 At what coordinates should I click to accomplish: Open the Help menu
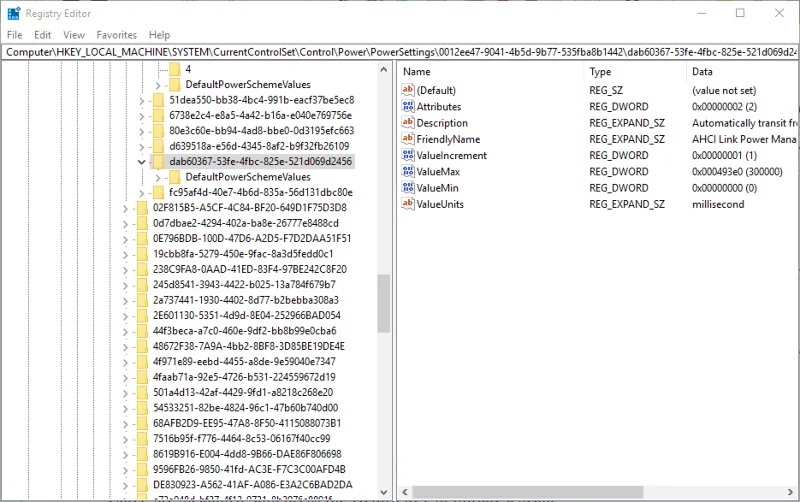tap(159, 35)
